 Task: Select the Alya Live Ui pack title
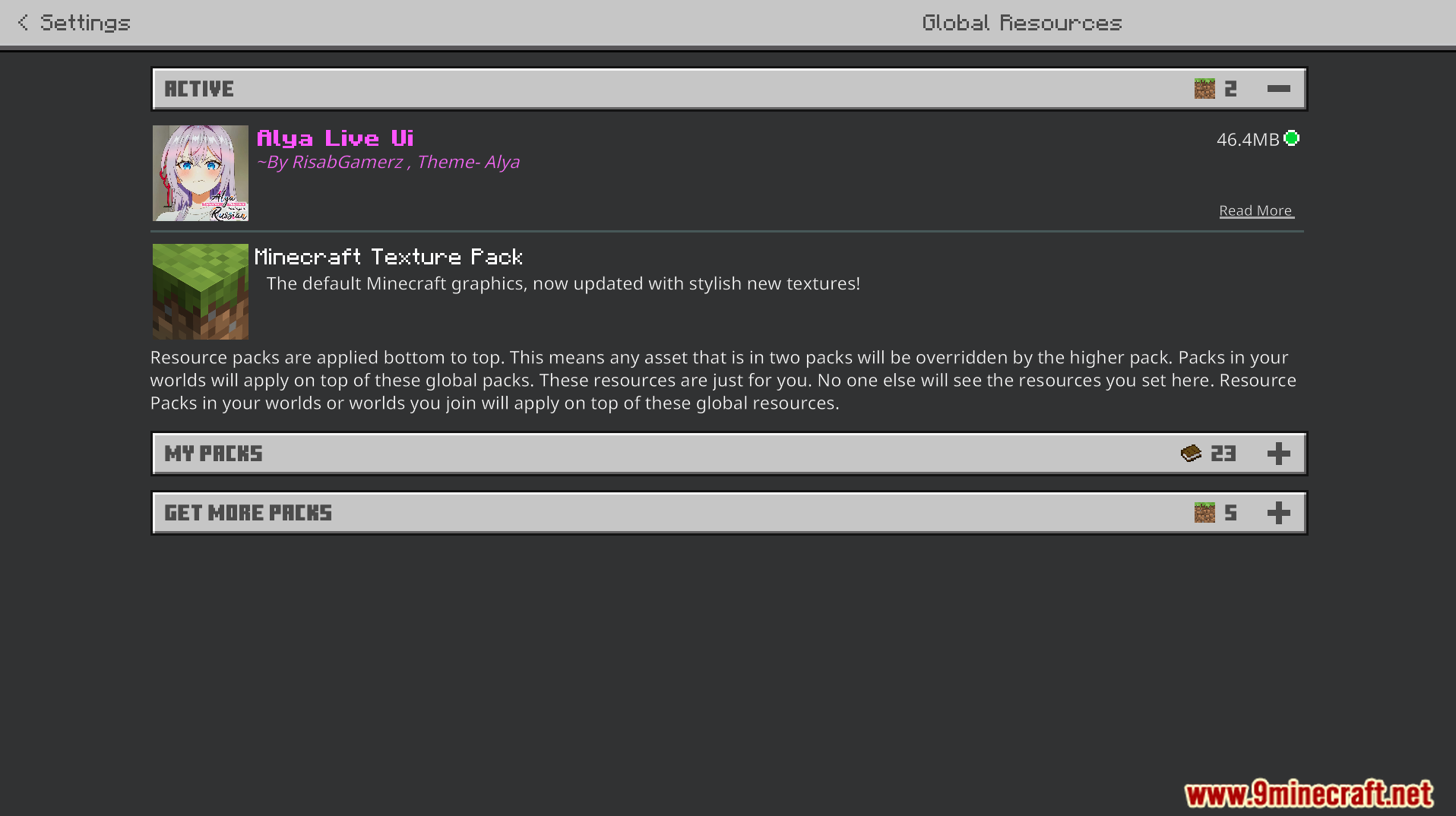pyautogui.click(x=335, y=138)
